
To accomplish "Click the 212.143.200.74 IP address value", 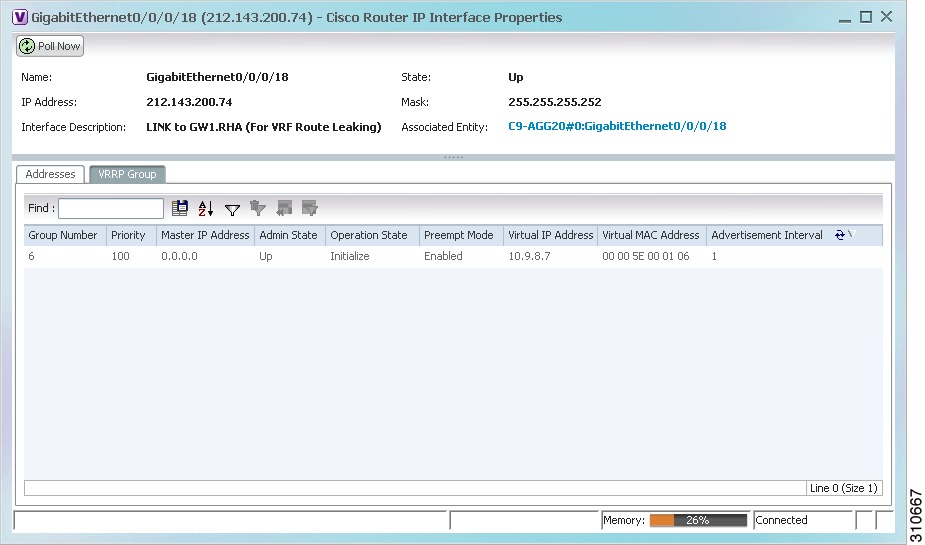I will pos(189,102).
